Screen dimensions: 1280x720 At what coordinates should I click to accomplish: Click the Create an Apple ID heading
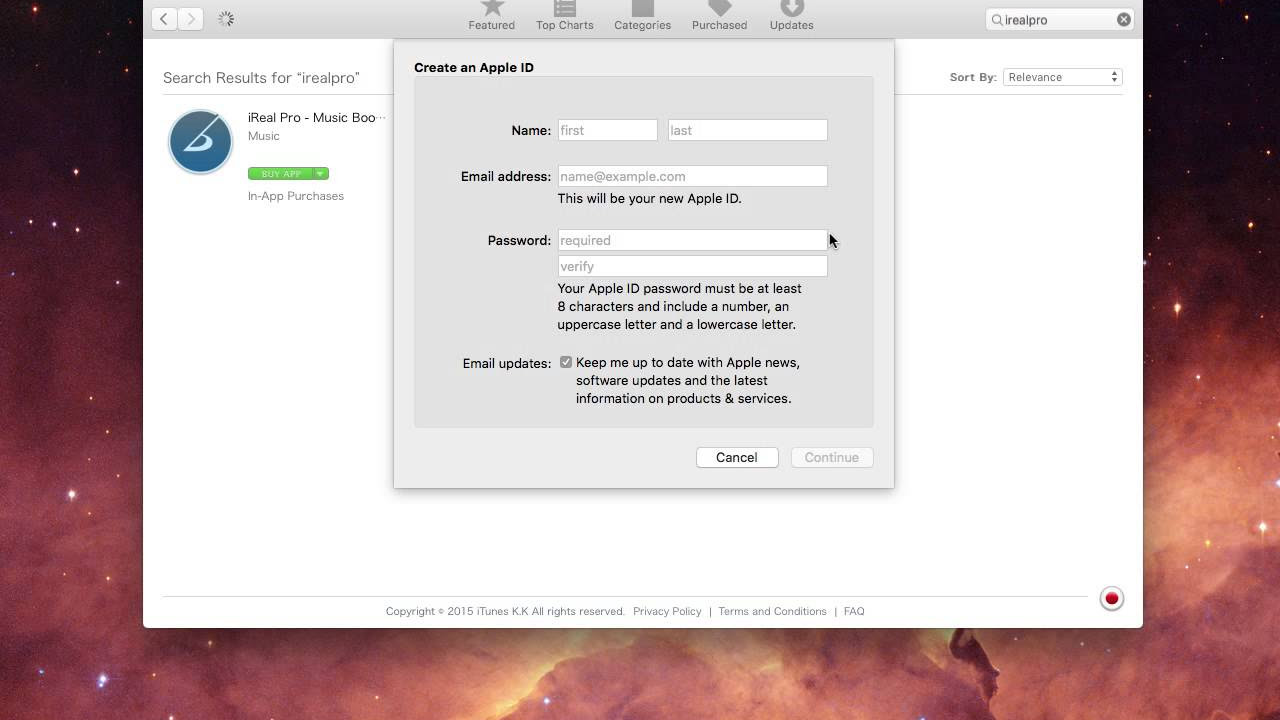(474, 67)
